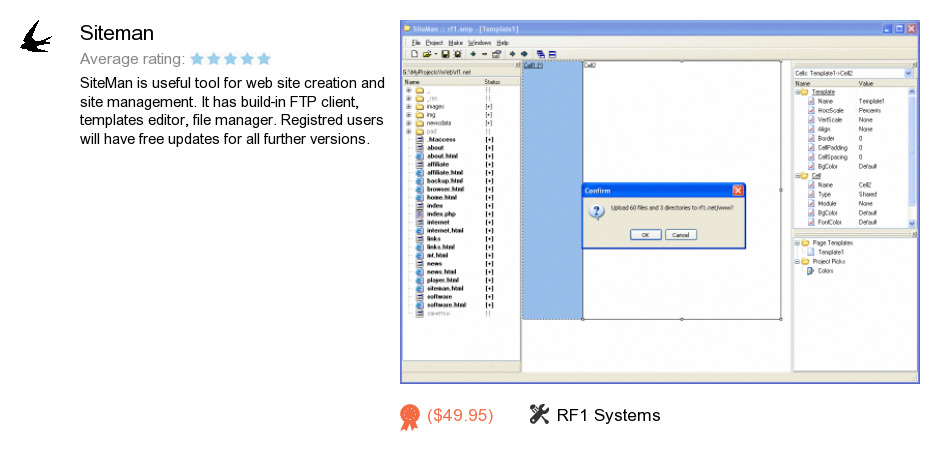Expand the newsdata folder
The image size is (940, 461).
[x=409, y=123]
